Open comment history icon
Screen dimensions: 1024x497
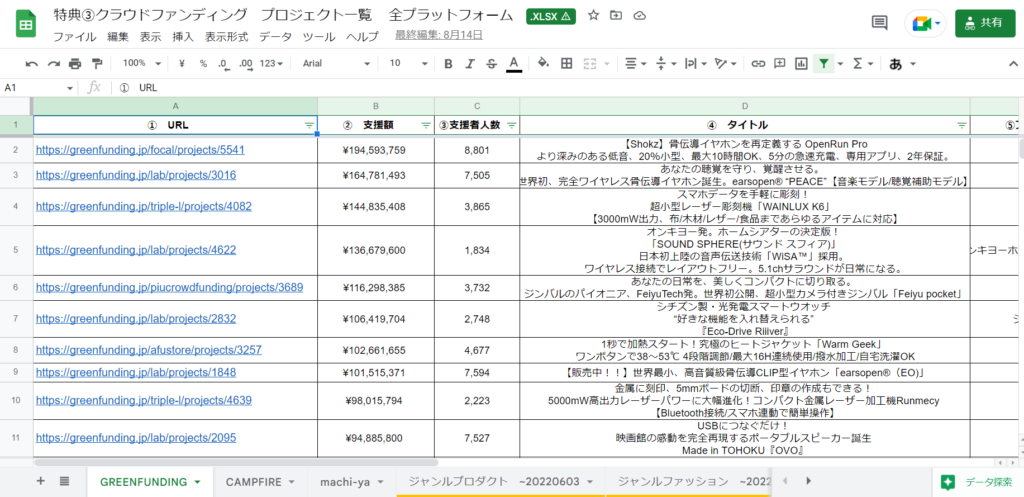pos(880,22)
